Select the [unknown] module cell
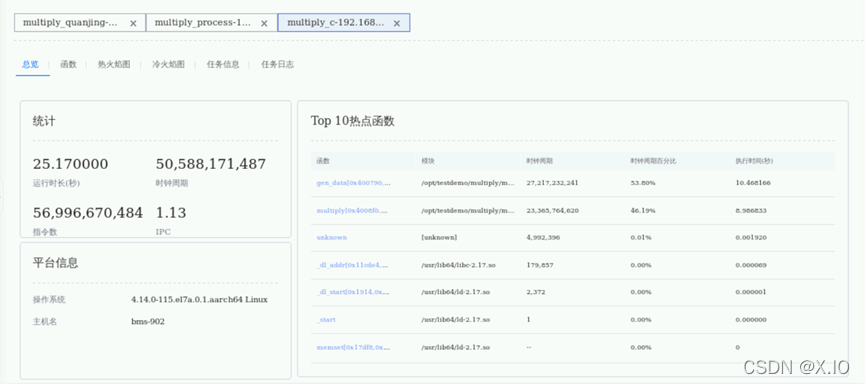865x384 pixels. (x=439, y=237)
